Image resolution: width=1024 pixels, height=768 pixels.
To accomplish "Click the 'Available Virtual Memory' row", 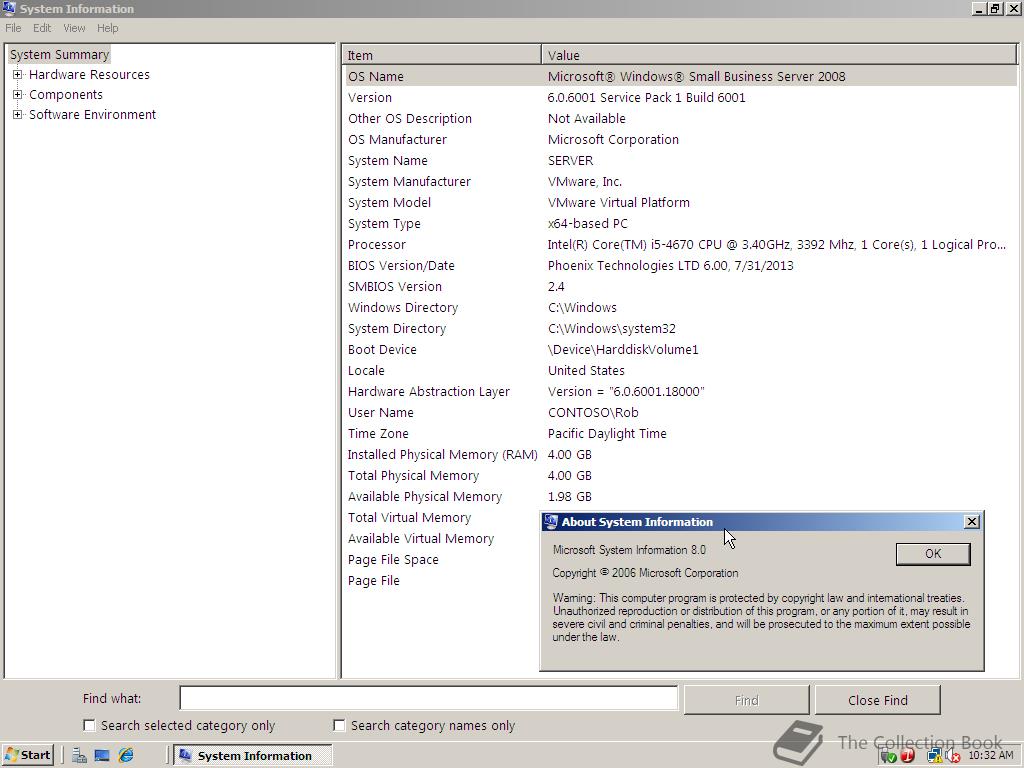I will tap(421, 539).
